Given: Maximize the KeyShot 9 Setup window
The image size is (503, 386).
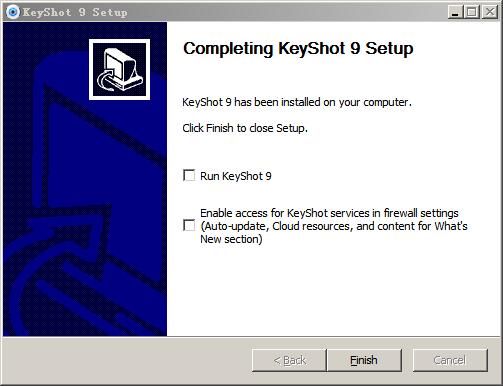Looking at the screenshot, I should click(472, 12).
